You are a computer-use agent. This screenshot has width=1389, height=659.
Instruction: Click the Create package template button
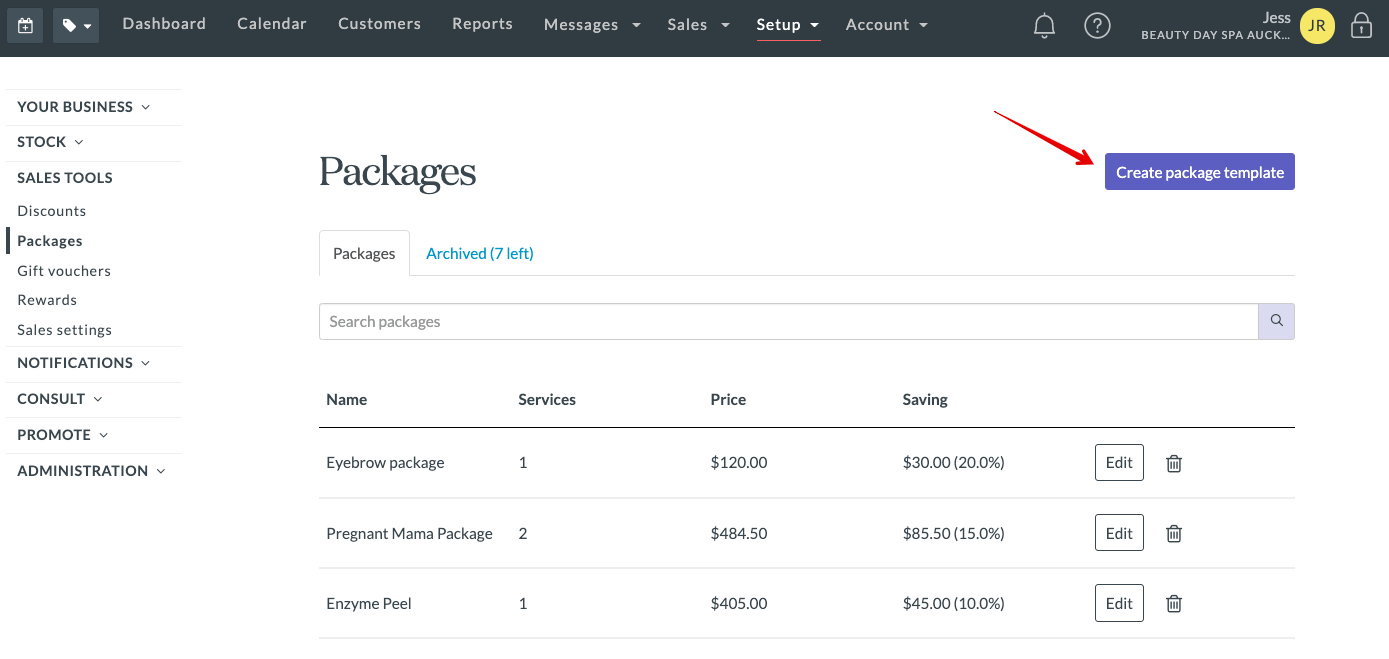point(1199,172)
